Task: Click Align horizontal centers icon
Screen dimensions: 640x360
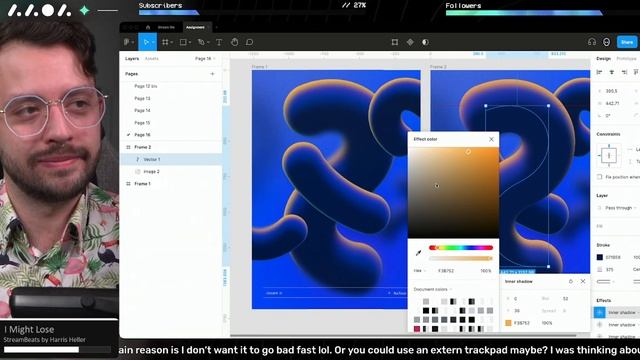Action: click(611, 72)
